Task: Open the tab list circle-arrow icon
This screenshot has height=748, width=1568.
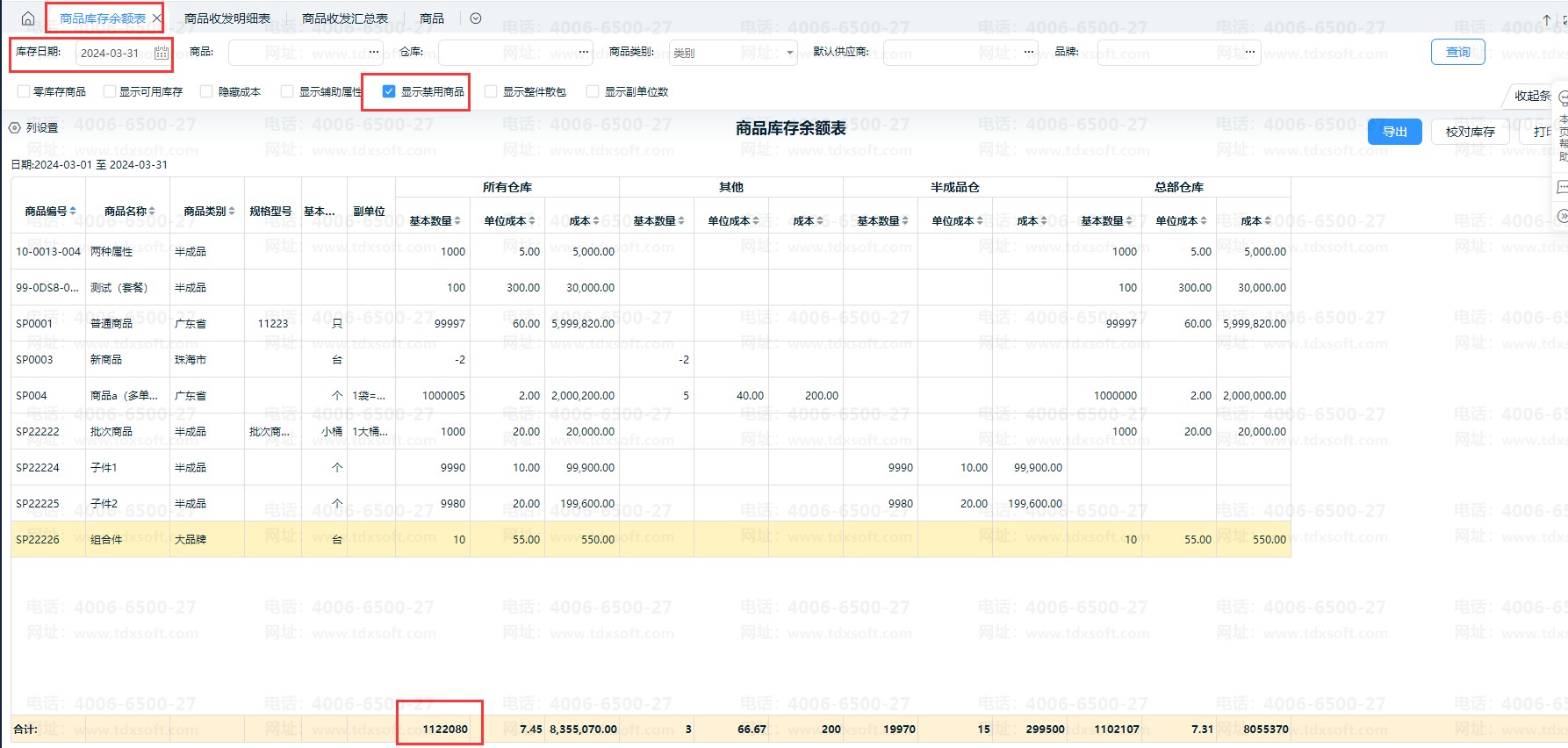Action: pyautogui.click(x=476, y=18)
